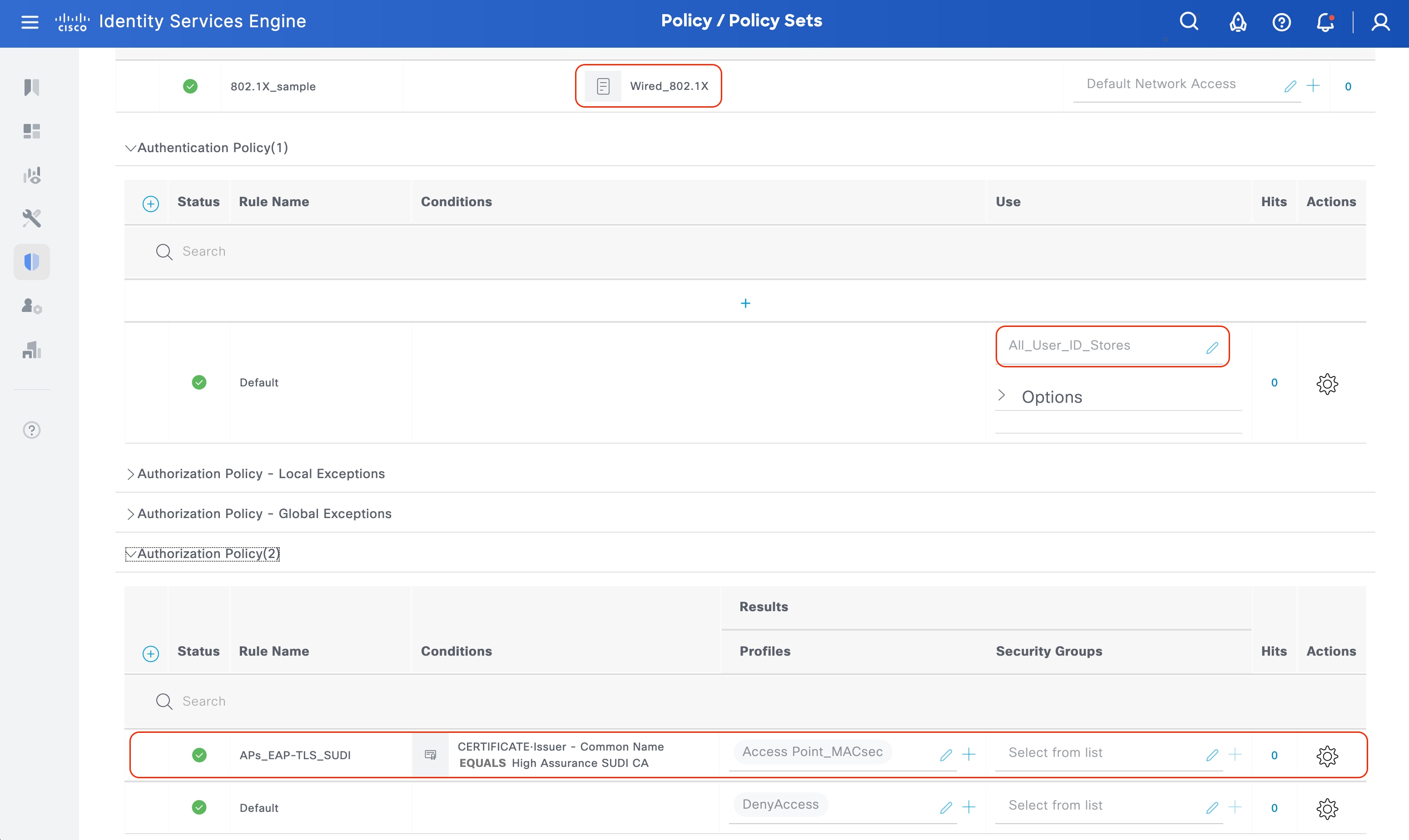Screen dimensions: 1409x840
Task: Click the Access Point_MACsec profile chip
Action: pyautogui.click(x=812, y=752)
